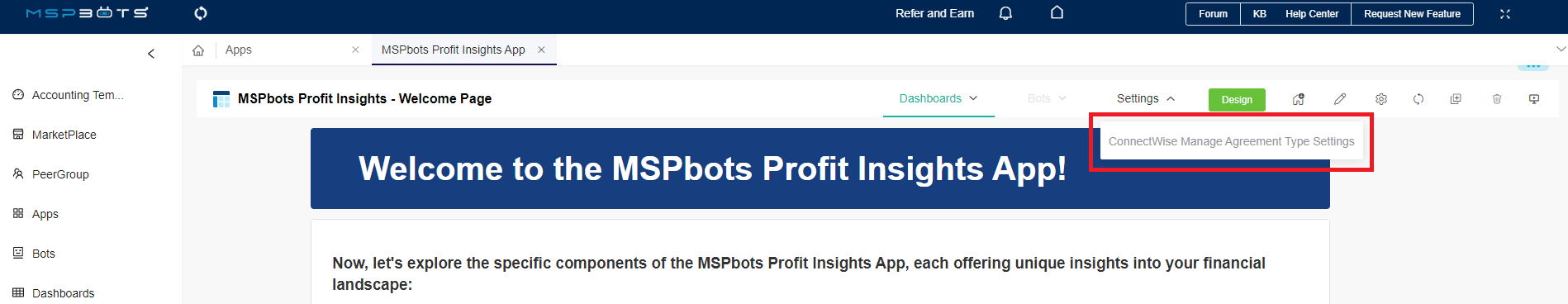Click the pencil edit icon

coord(1340,99)
